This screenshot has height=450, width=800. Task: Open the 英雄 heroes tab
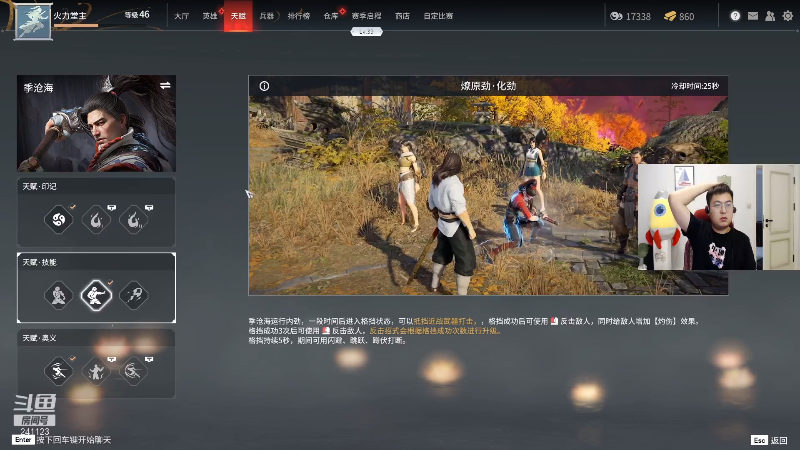pyautogui.click(x=210, y=16)
